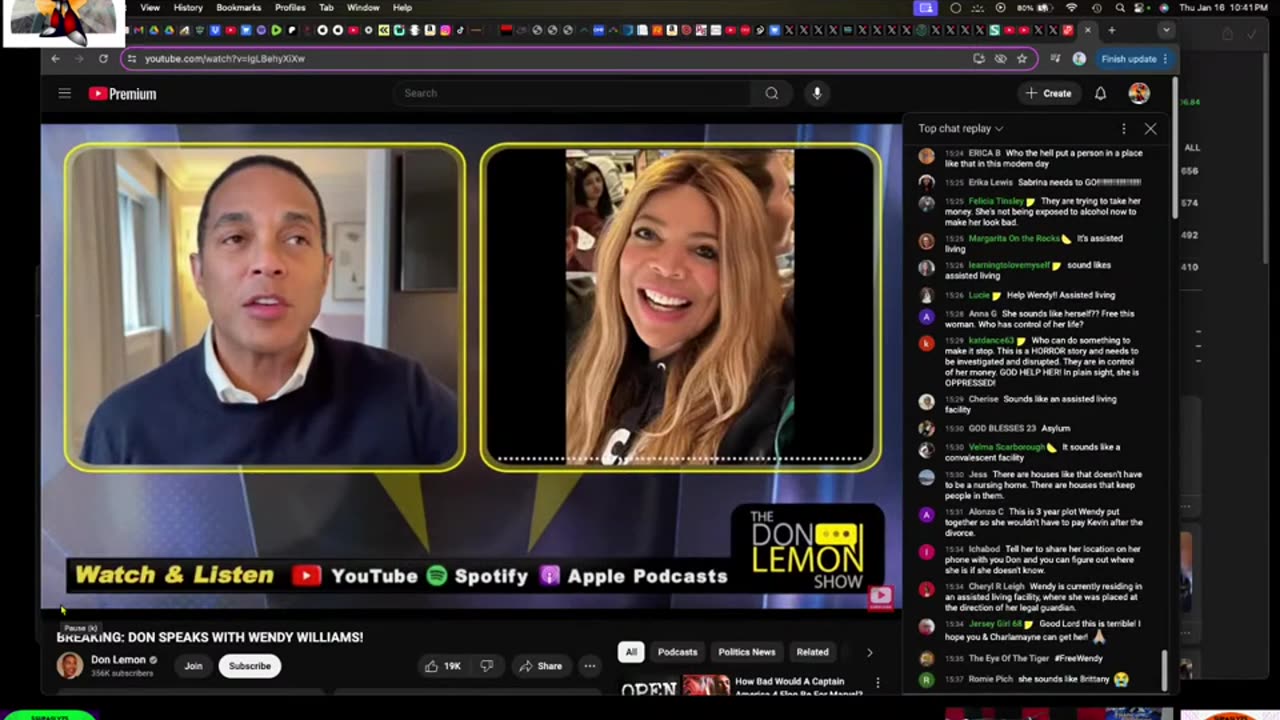Click the Join button
The height and width of the screenshot is (720, 1280).
[x=193, y=666]
